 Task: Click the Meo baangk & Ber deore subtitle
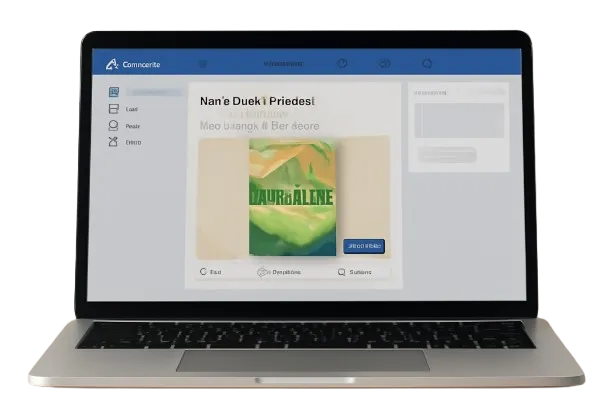click(260, 126)
